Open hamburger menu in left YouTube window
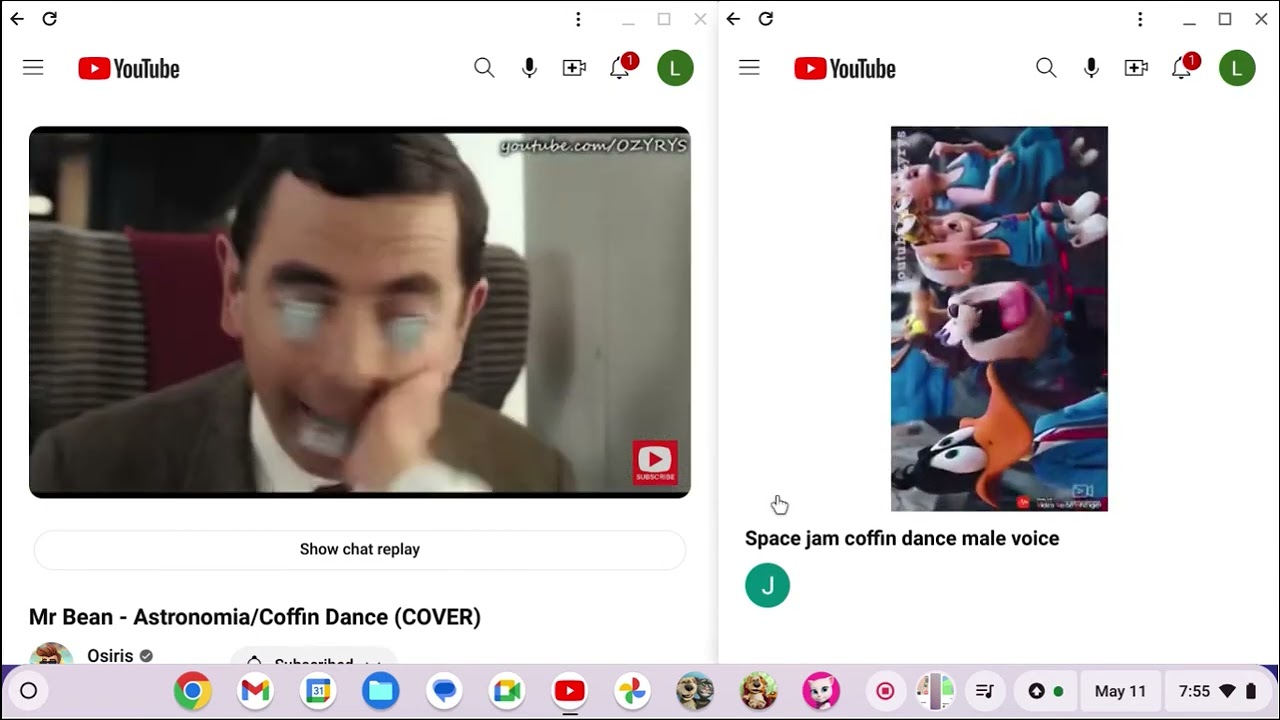1280x720 pixels. (33, 68)
